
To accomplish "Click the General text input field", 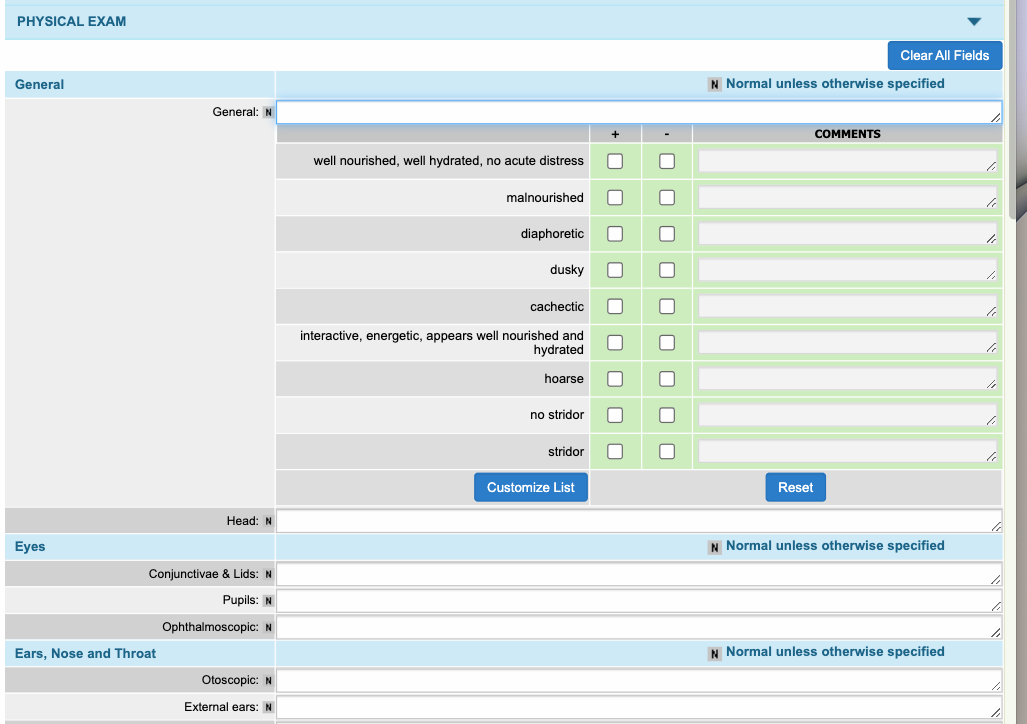I will pos(637,112).
